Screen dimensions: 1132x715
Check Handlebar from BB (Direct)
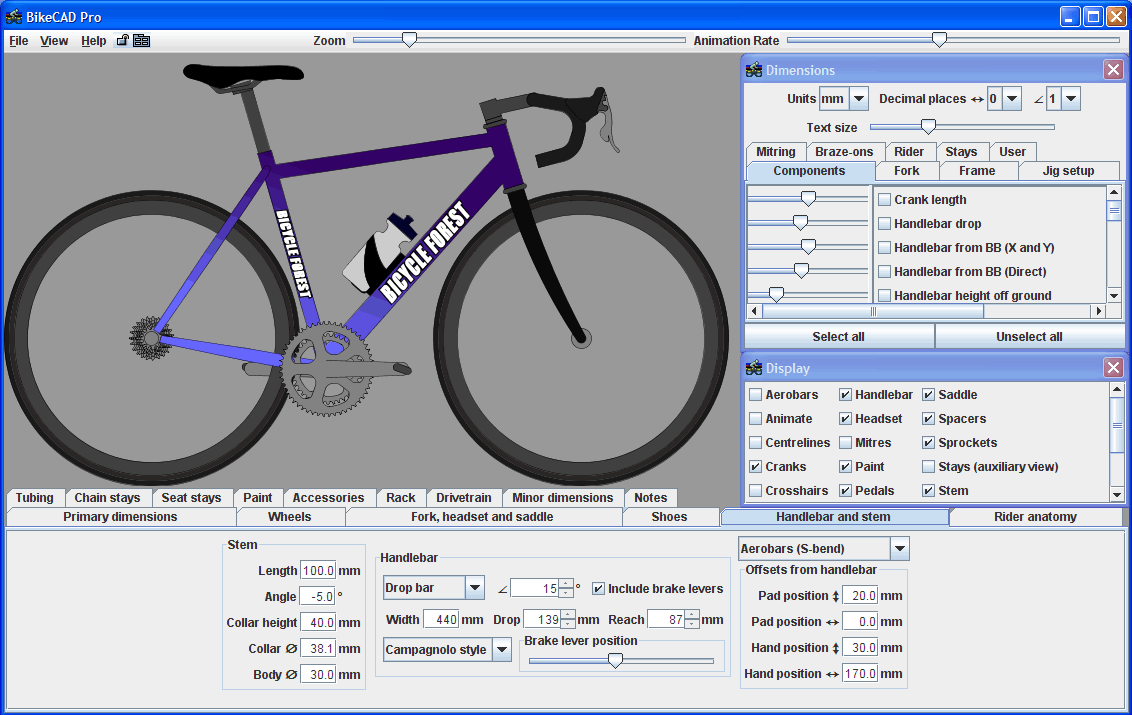[884, 272]
